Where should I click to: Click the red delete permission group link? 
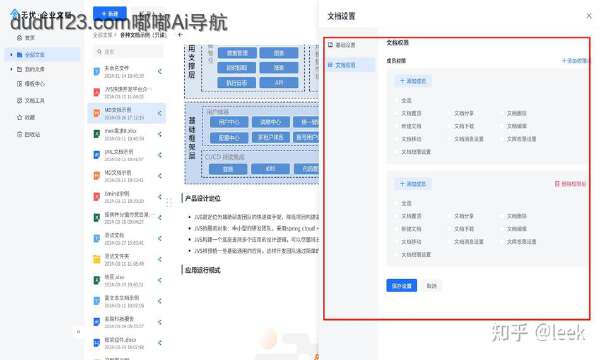(x=570, y=184)
